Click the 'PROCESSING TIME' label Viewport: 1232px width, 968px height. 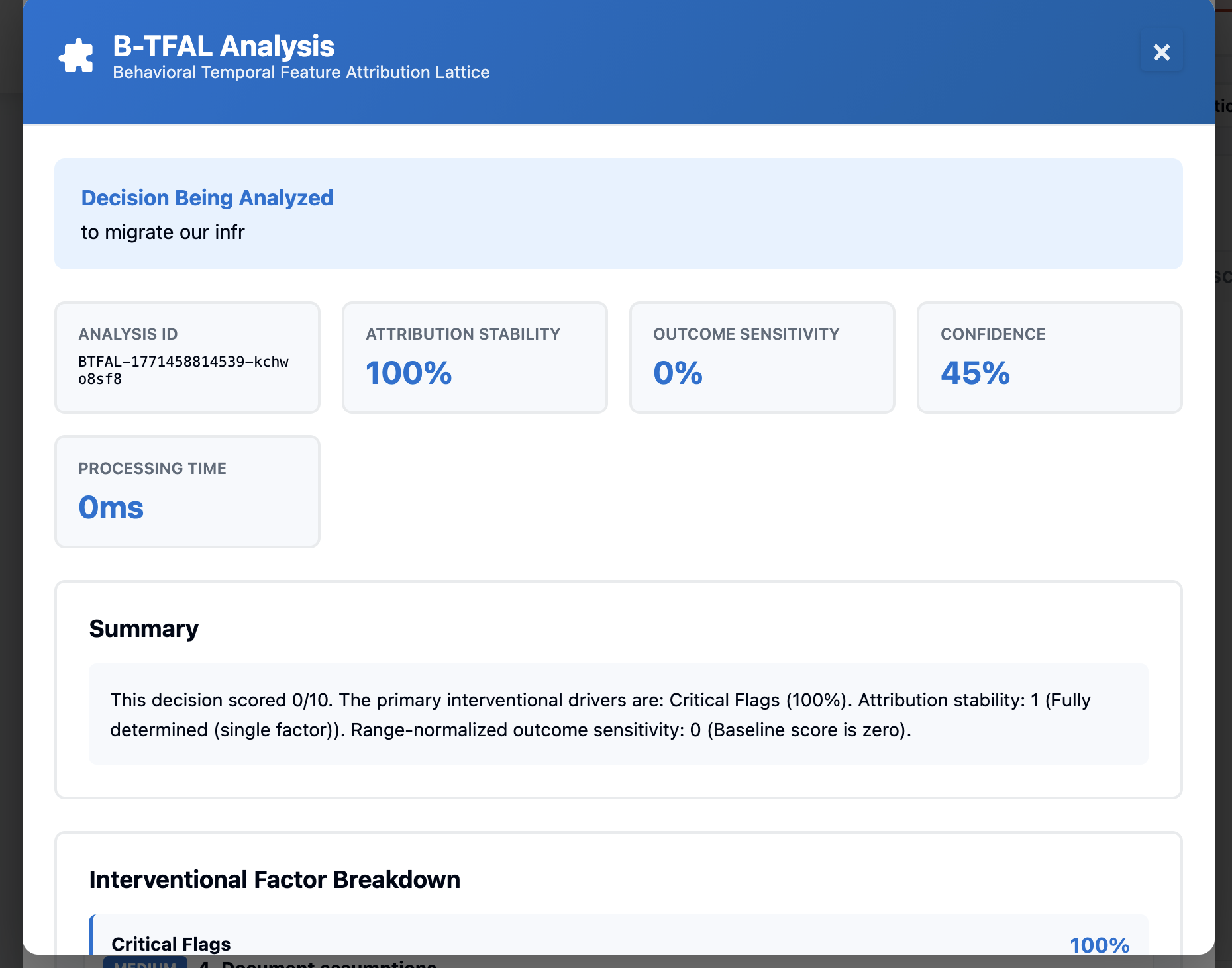tap(152, 469)
